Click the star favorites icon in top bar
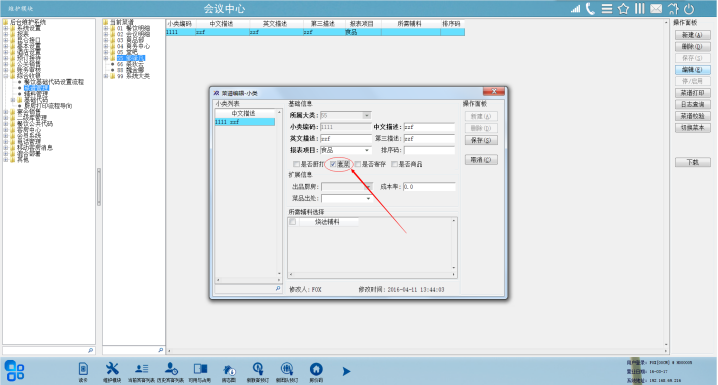The image size is (718, 385). tap(623, 9)
